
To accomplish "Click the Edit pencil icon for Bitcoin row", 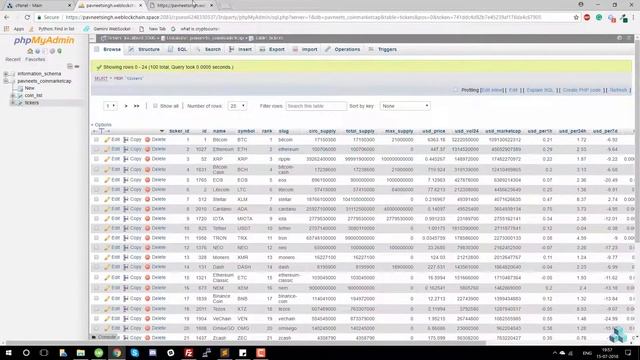I will pos(107,140).
